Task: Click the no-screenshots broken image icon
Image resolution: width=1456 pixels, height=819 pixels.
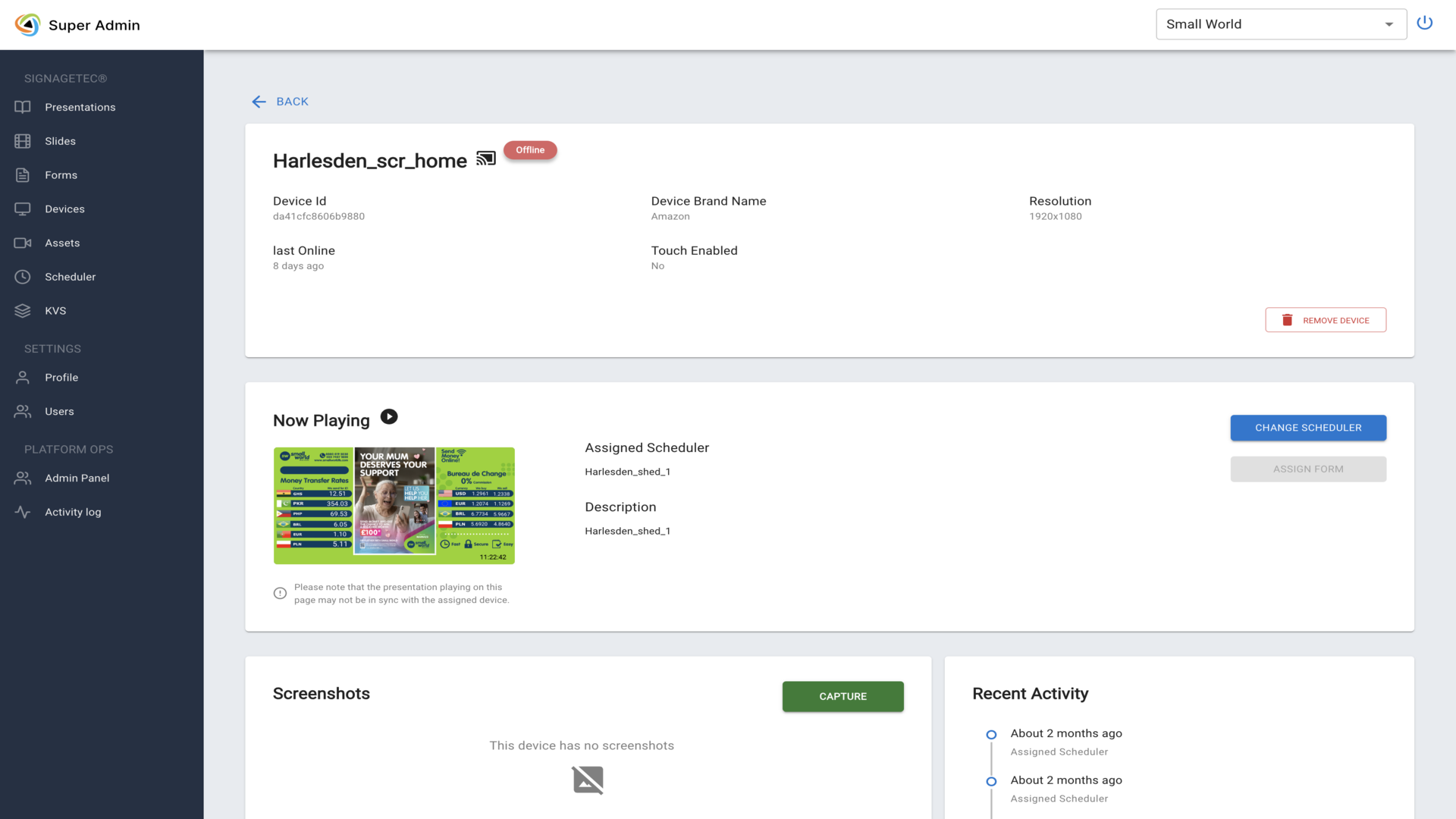Action: click(x=588, y=780)
